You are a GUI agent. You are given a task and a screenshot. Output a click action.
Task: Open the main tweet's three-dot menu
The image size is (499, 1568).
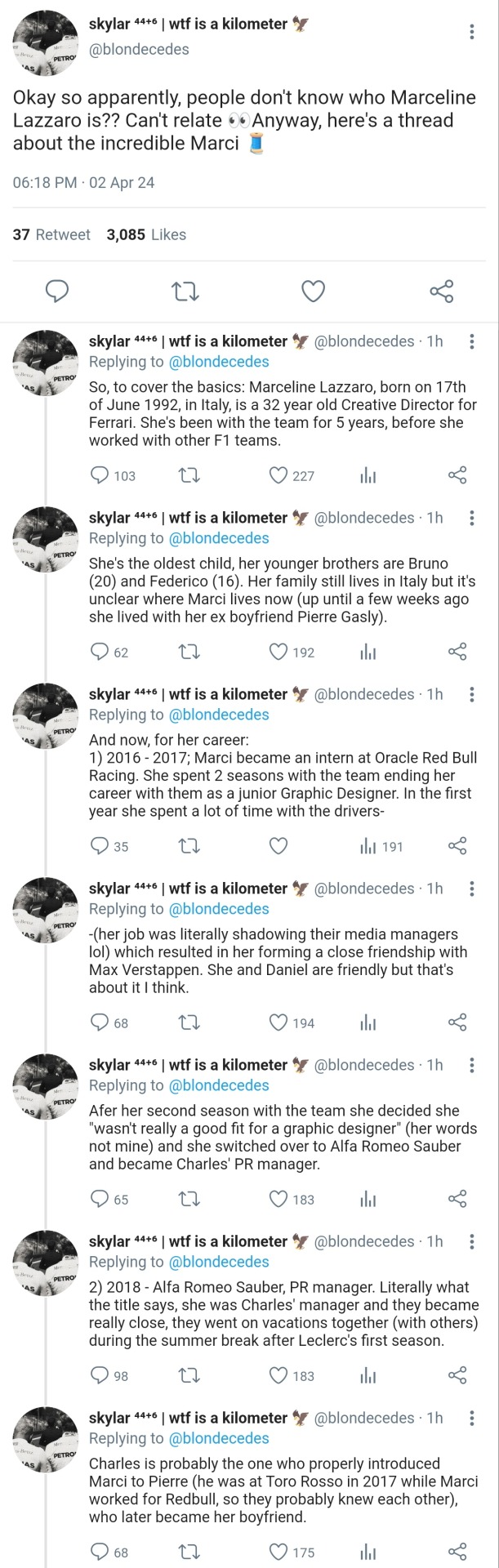[x=471, y=33]
